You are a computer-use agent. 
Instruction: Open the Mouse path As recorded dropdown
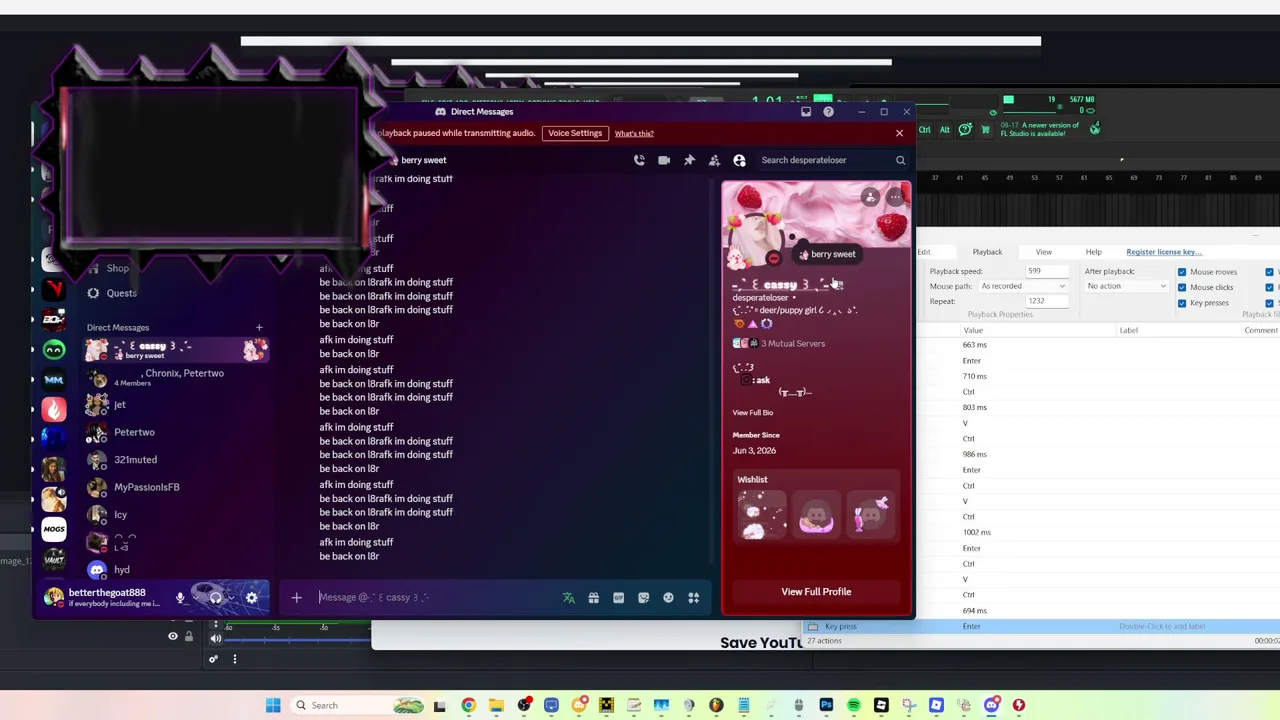1023,286
